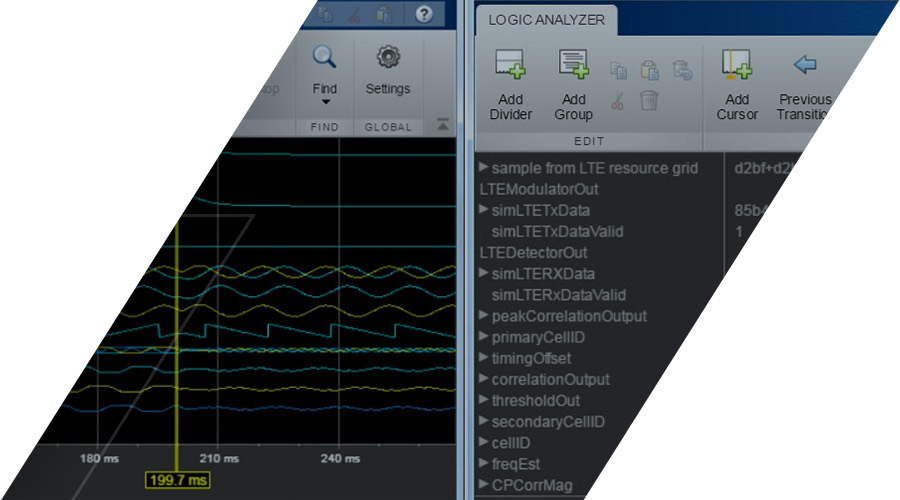Collapse the toolstrip with the arrow icon
Image resolution: width=900 pixels, height=500 pixels.
(x=443, y=123)
